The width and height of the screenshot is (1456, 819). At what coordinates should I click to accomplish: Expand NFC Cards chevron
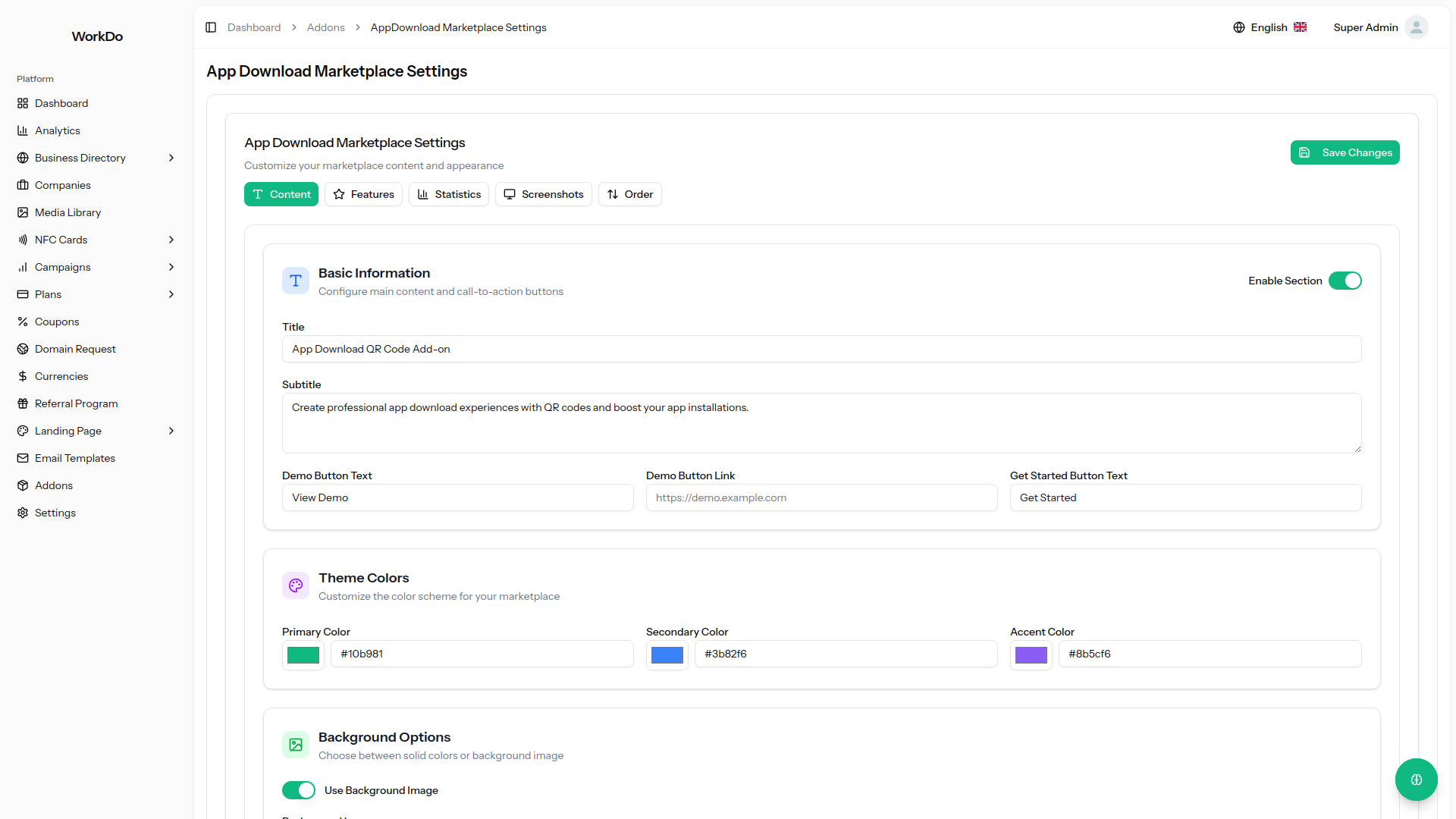click(171, 240)
